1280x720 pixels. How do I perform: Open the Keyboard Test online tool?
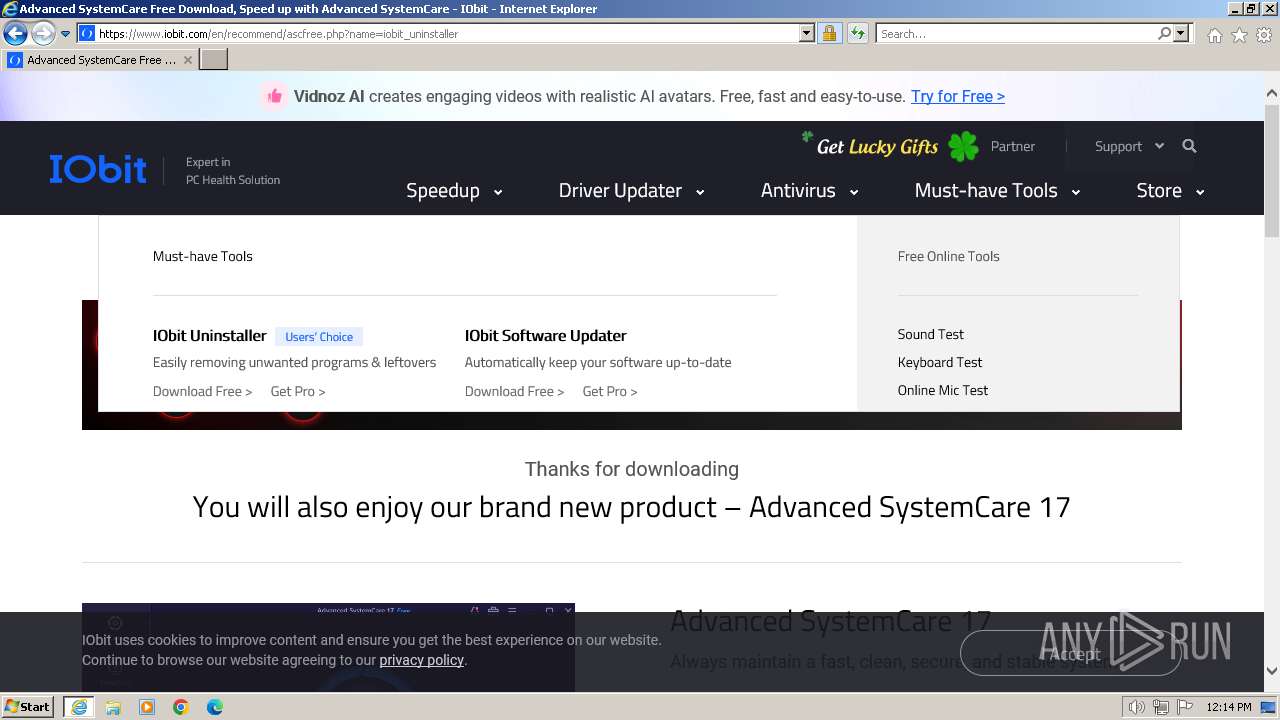tap(940, 362)
